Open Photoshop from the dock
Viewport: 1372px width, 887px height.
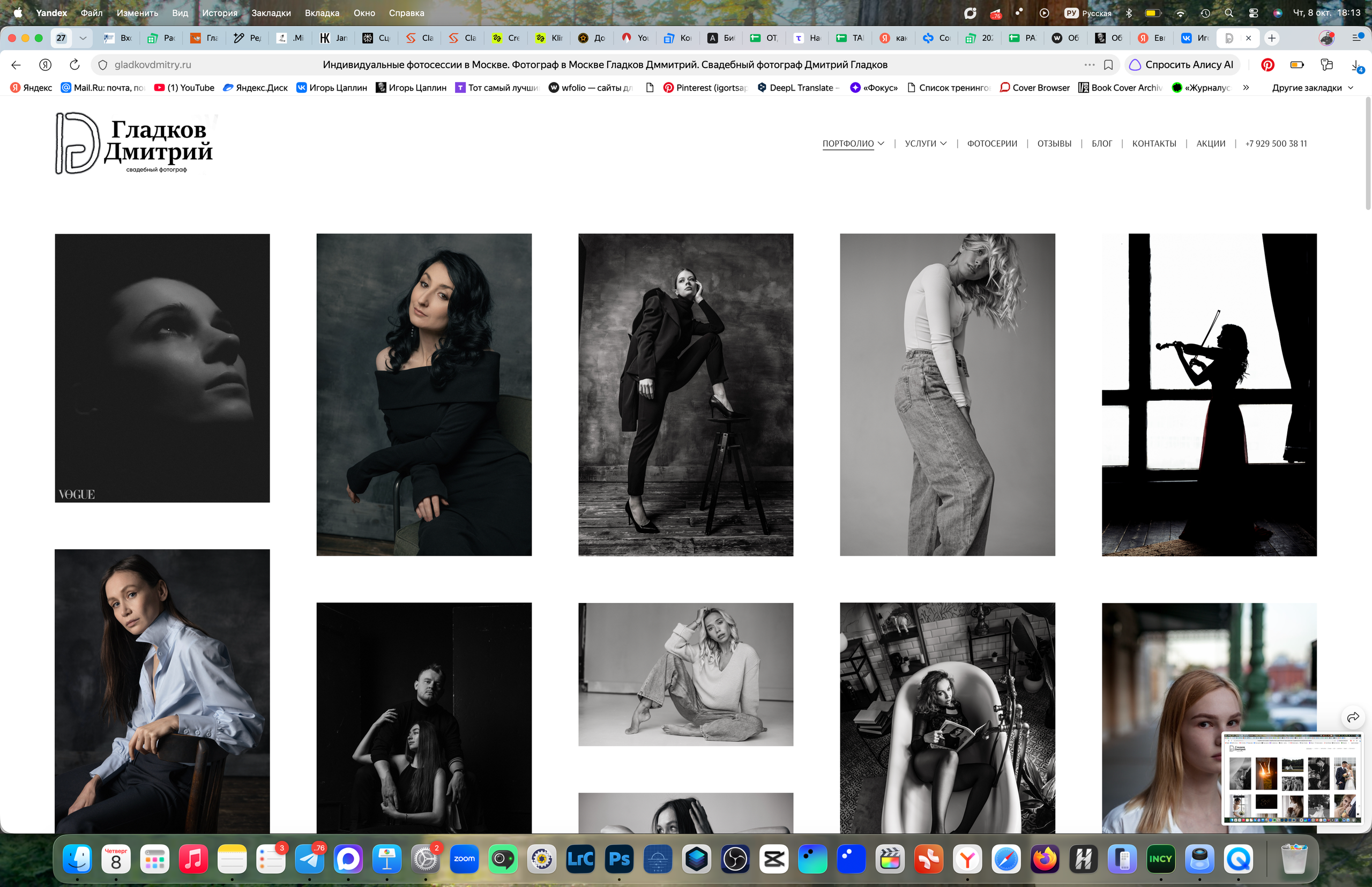tap(619, 859)
